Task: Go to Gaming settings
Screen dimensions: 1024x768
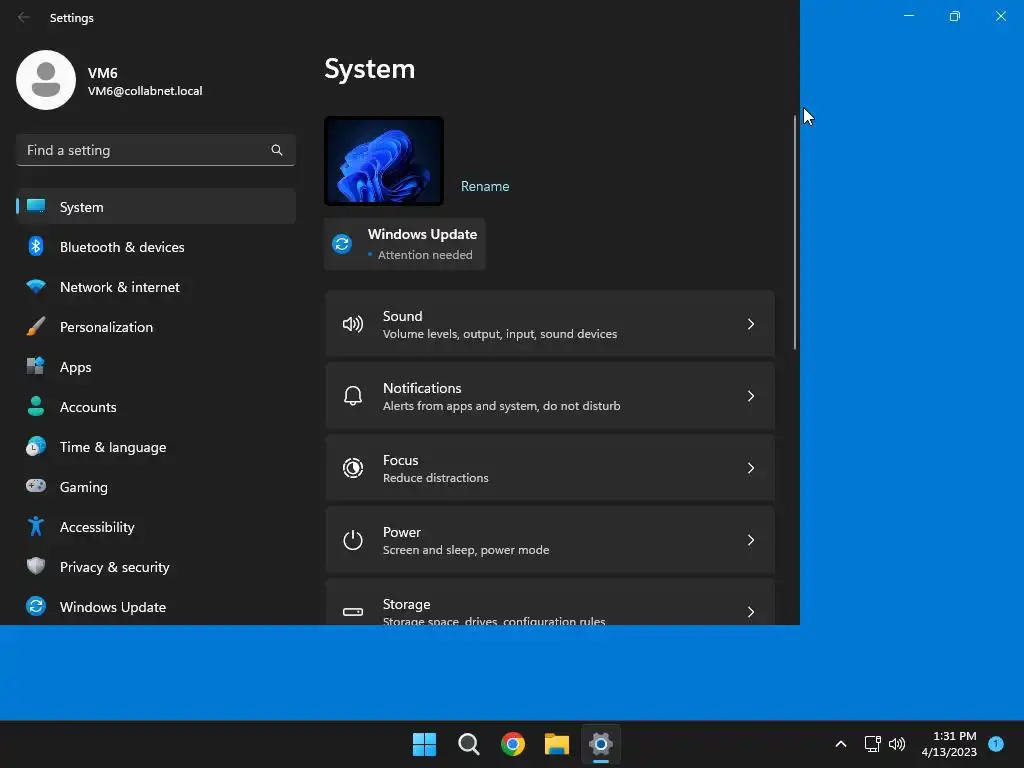Action: point(156,487)
